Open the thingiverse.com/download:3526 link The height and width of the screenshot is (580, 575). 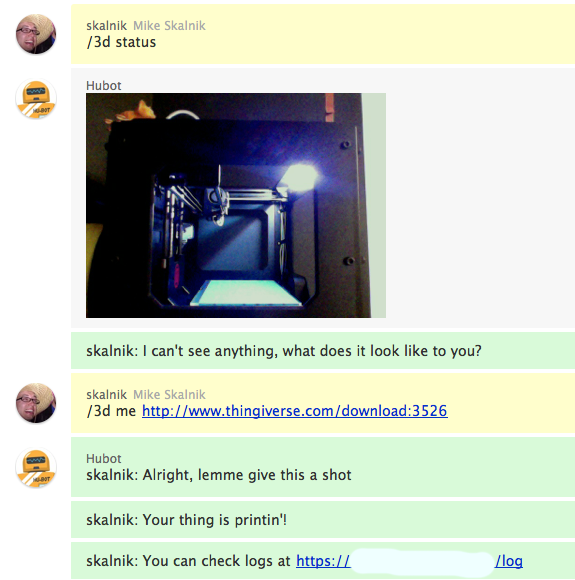click(295, 411)
